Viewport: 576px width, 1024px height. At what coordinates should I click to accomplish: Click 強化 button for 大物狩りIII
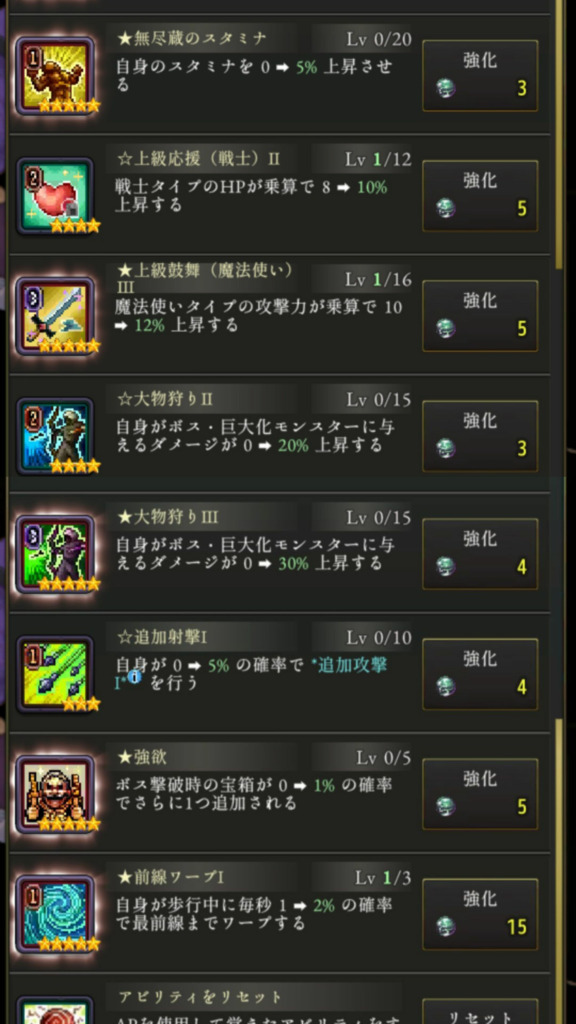coord(480,554)
